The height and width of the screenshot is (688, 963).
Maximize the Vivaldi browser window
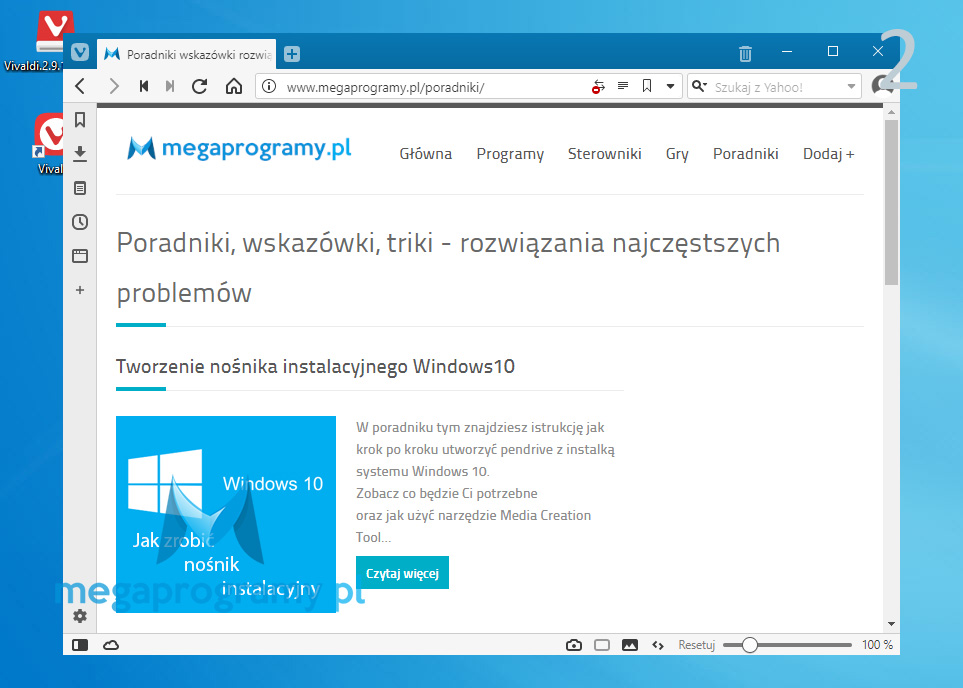tap(833, 52)
